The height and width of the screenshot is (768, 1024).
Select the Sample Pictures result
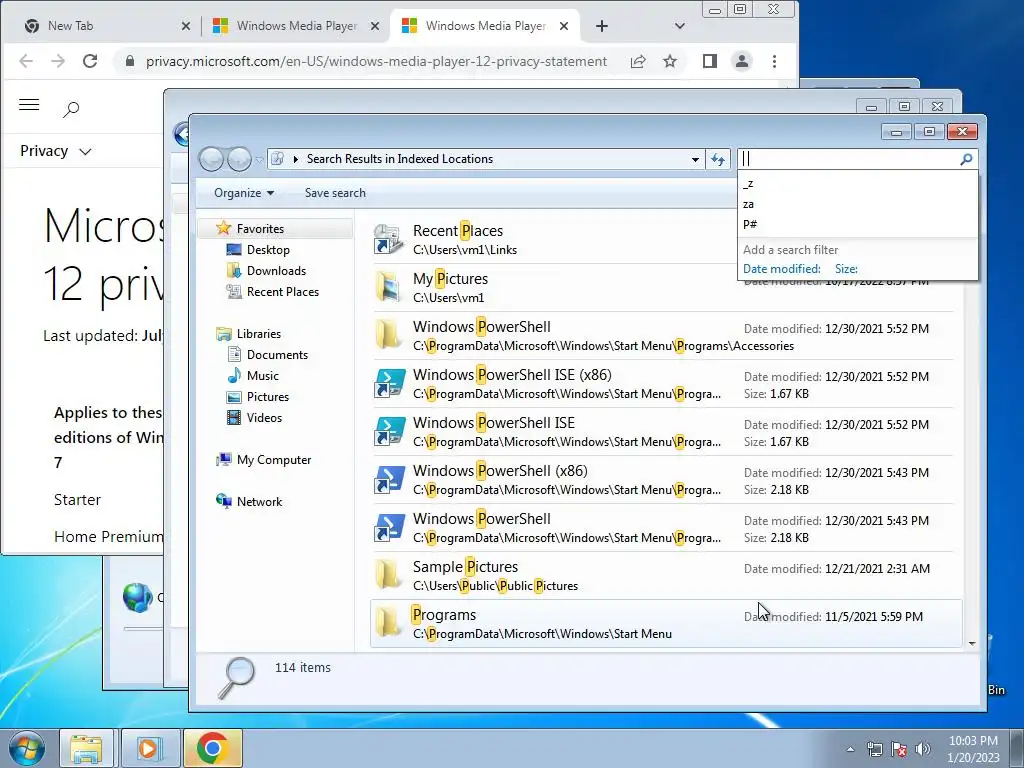[x=665, y=575]
